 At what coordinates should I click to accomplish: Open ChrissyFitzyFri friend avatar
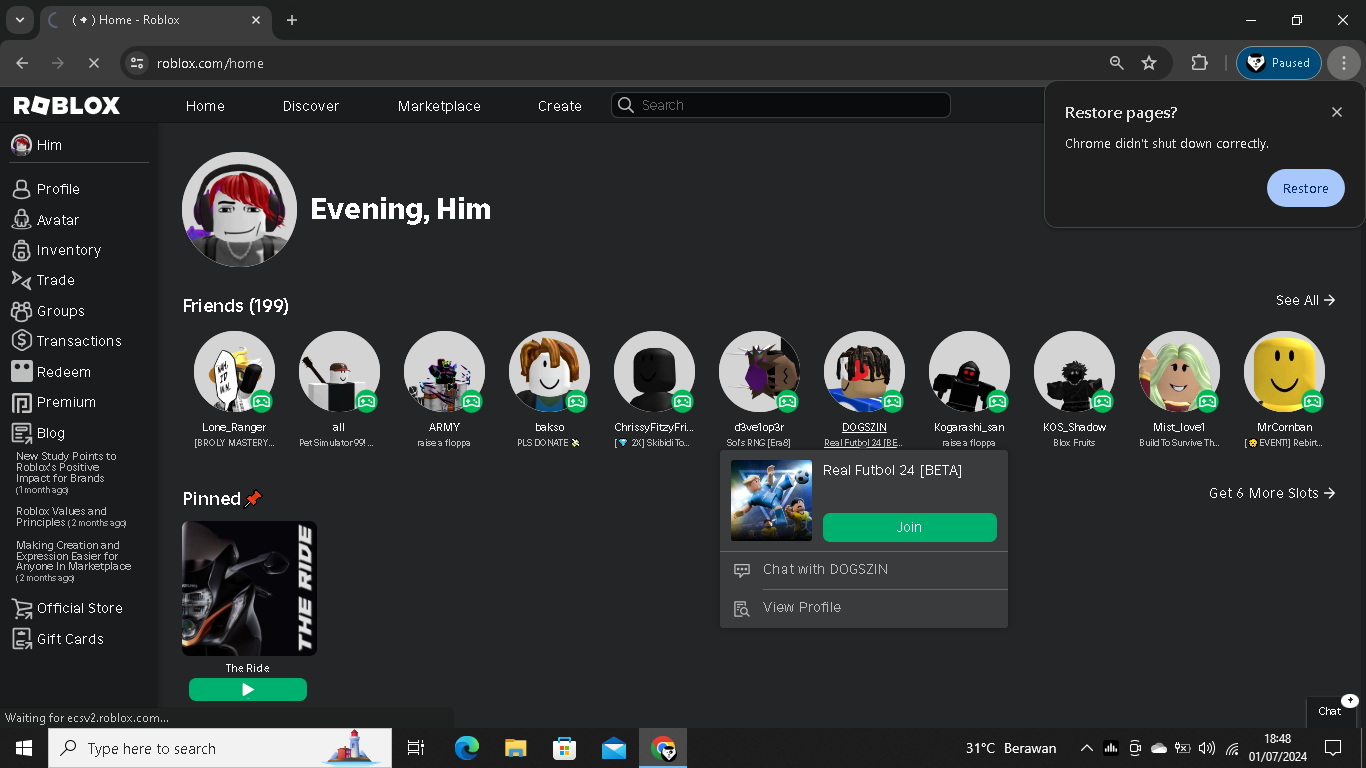[x=654, y=371]
